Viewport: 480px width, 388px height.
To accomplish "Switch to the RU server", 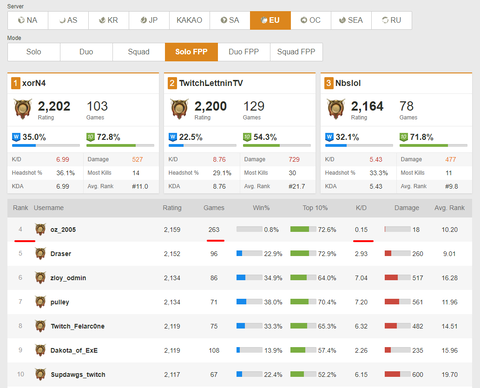I will click(392, 20).
